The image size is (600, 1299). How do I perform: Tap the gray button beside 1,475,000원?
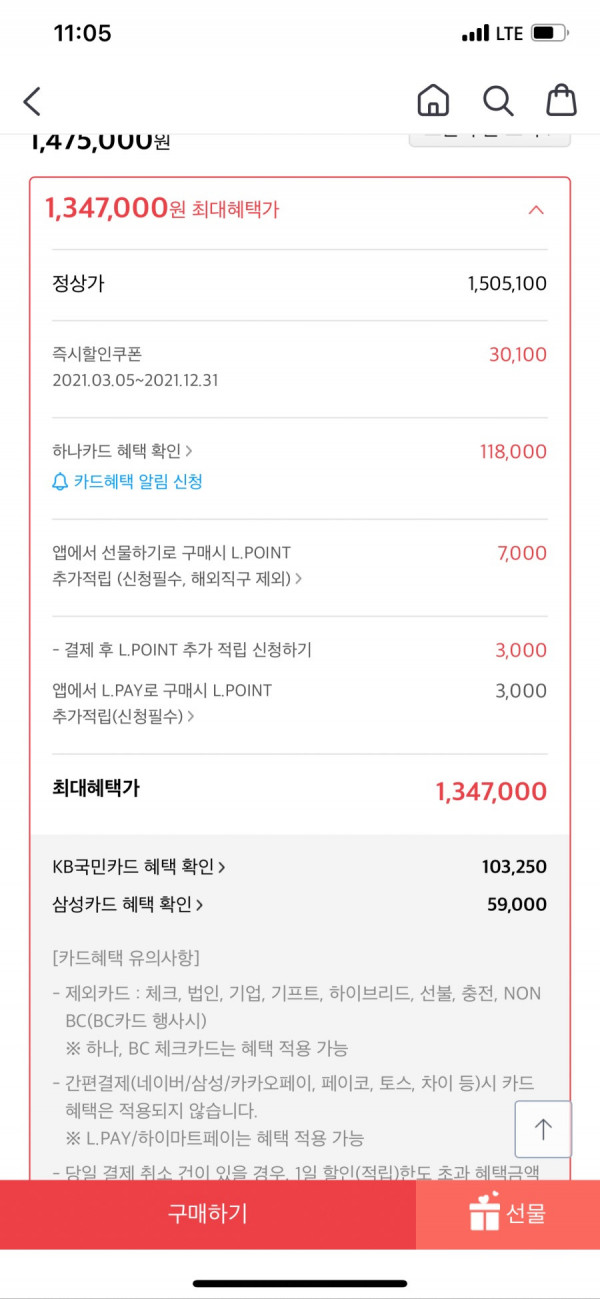[x=490, y=136]
